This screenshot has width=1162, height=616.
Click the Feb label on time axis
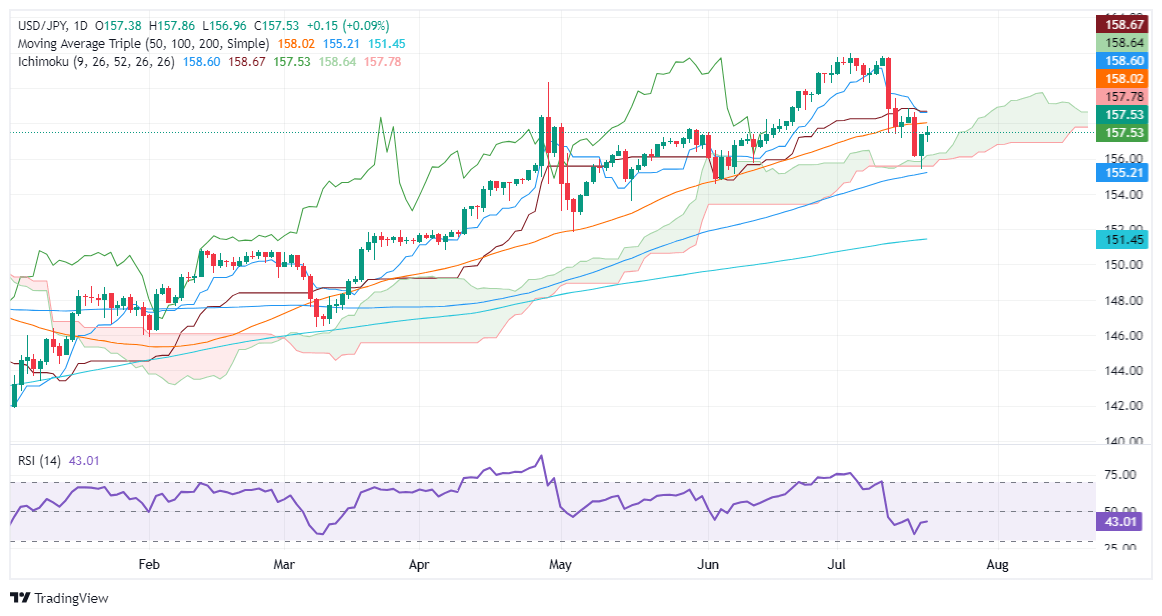[149, 565]
